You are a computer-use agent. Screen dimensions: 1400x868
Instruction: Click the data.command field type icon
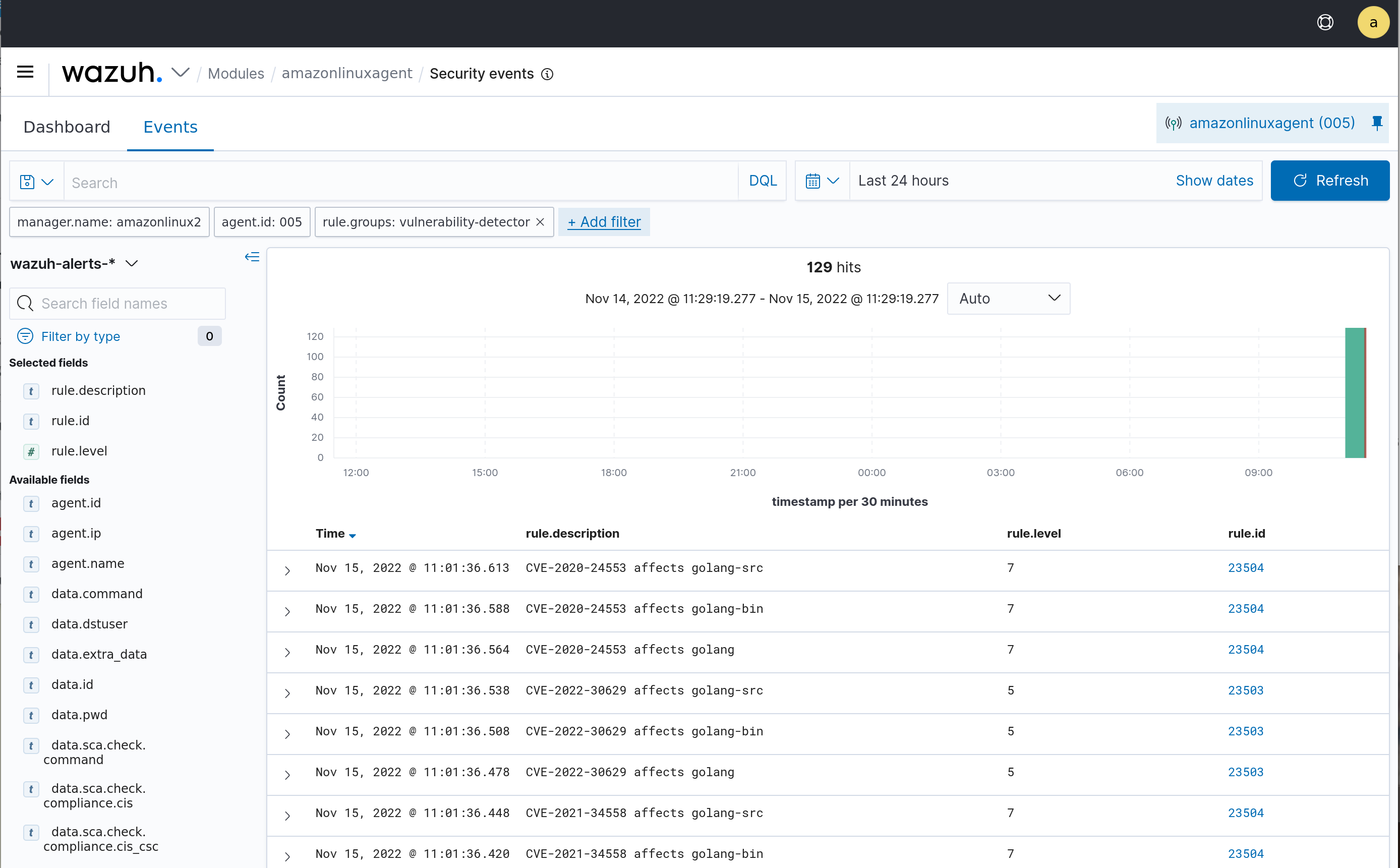click(x=31, y=594)
